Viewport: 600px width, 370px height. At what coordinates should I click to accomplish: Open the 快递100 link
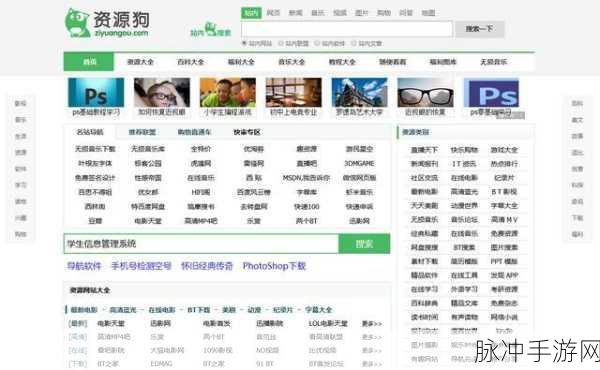coord(307,207)
